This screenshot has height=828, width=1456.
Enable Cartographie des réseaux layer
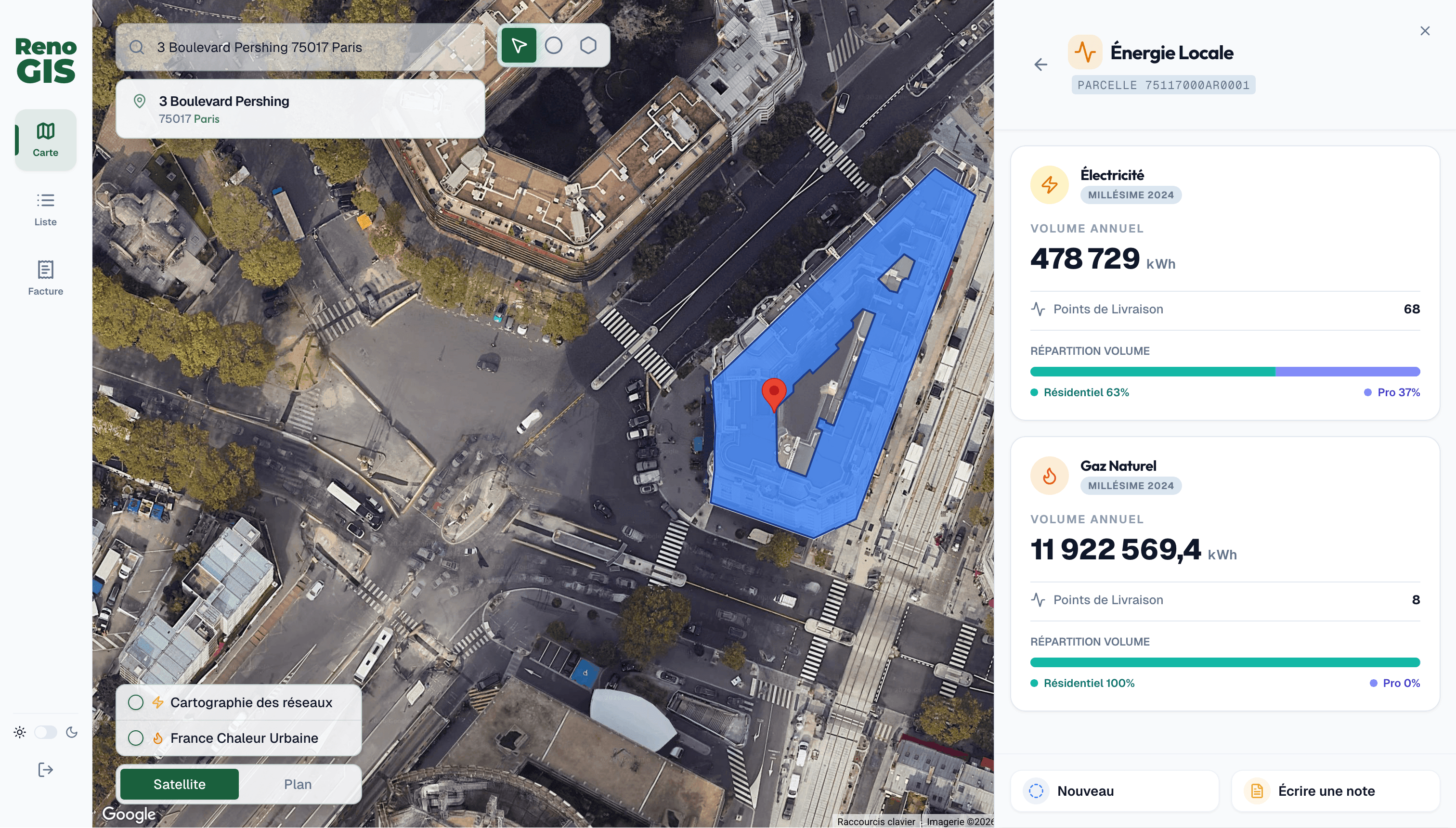136,702
